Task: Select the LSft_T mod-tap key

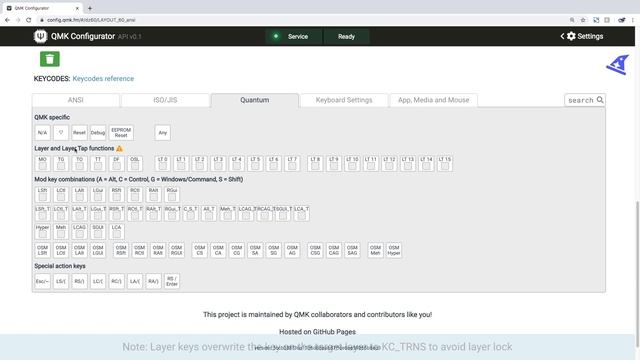Action: tap(42, 213)
